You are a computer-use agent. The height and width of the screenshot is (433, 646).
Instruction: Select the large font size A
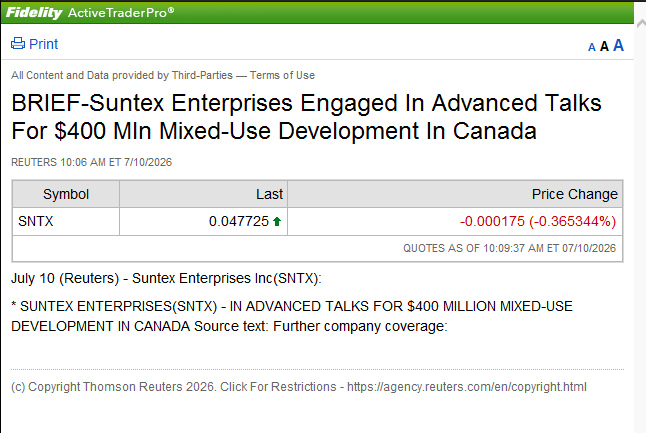(x=618, y=45)
